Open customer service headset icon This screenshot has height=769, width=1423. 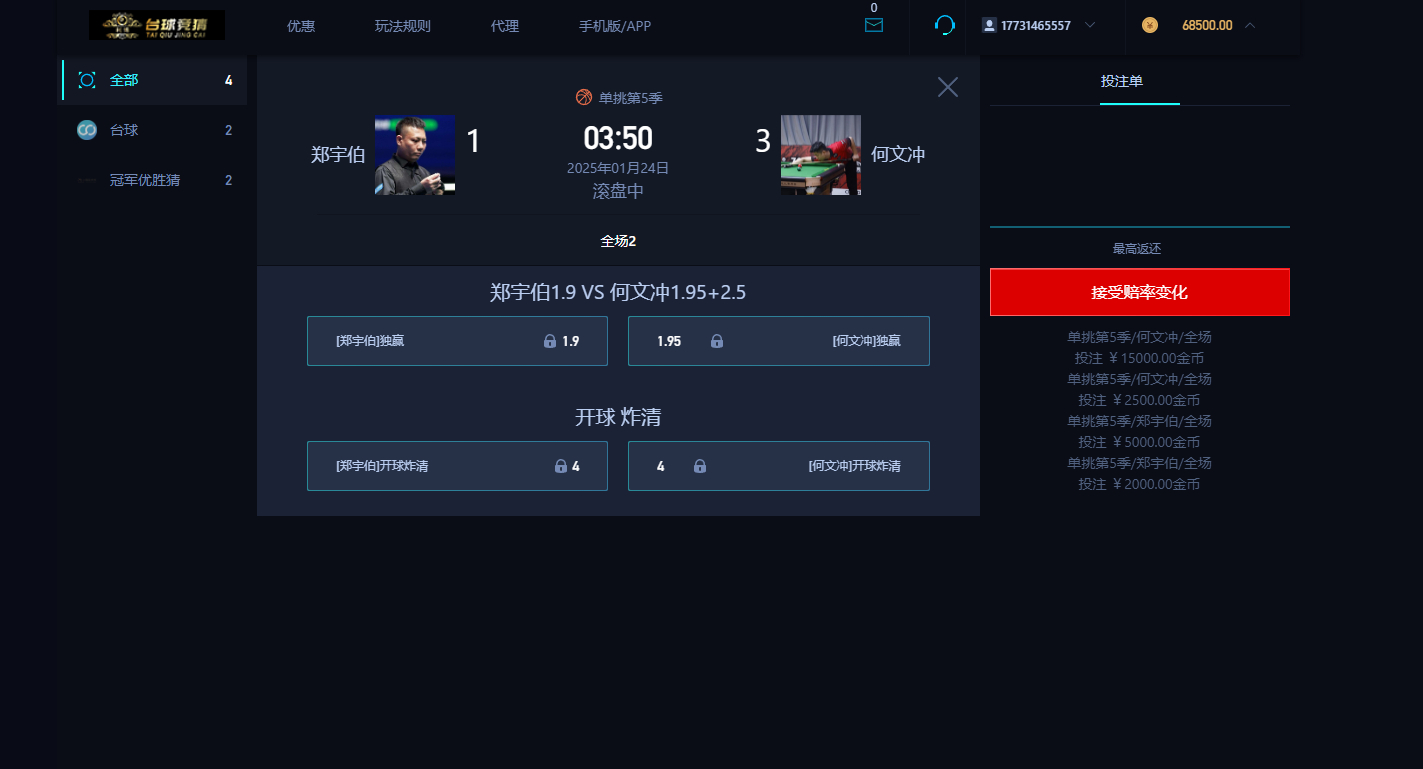[944, 25]
